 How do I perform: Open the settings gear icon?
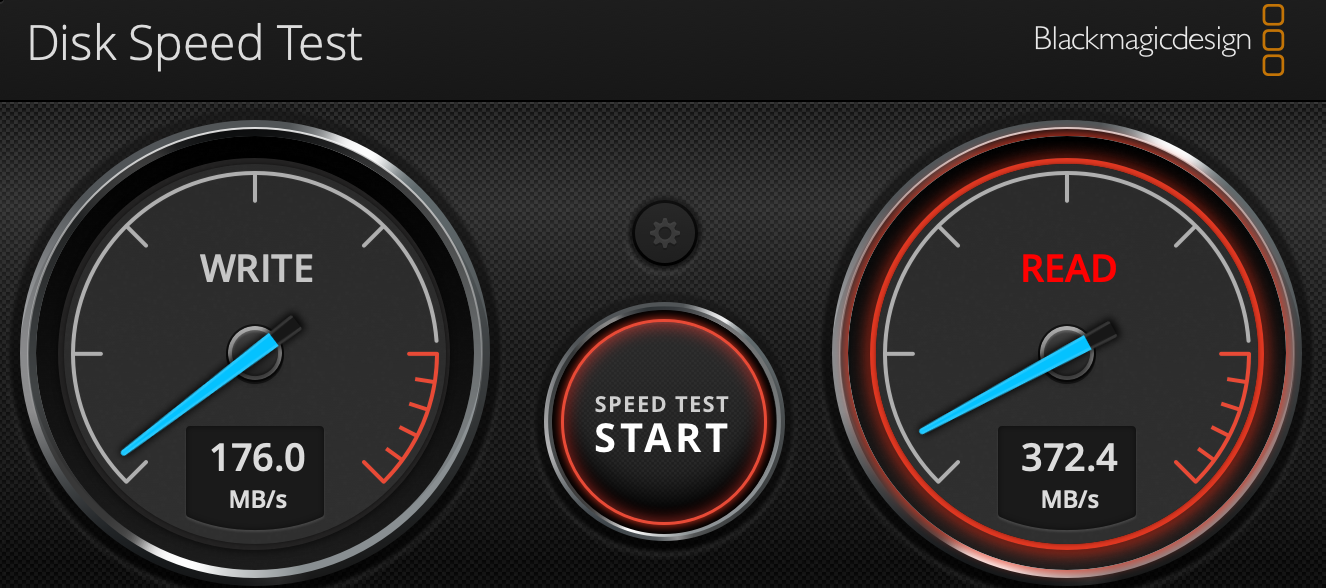pyautogui.click(x=664, y=234)
